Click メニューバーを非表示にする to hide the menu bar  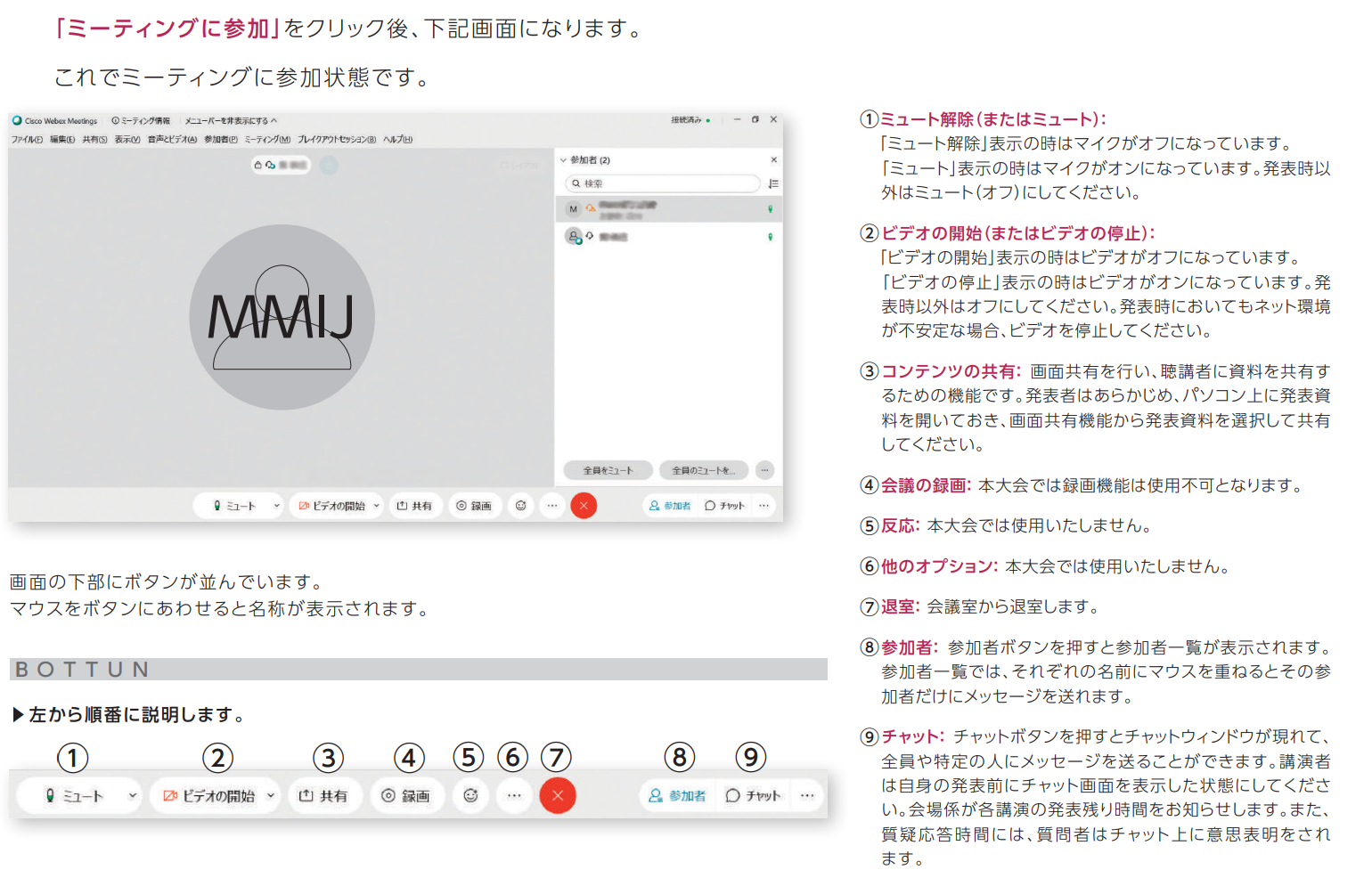(x=230, y=120)
